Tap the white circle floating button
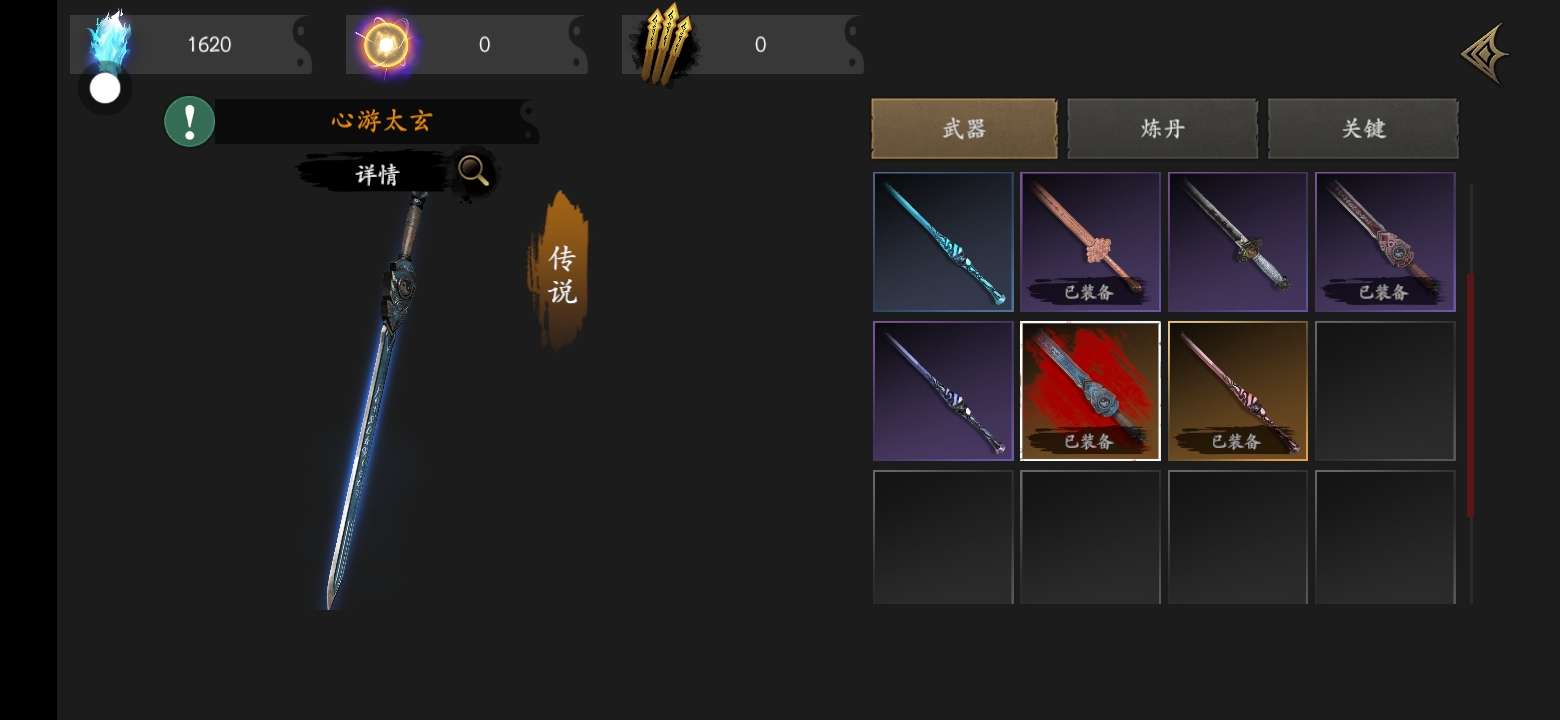The height and width of the screenshot is (720, 1560). click(105, 88)
